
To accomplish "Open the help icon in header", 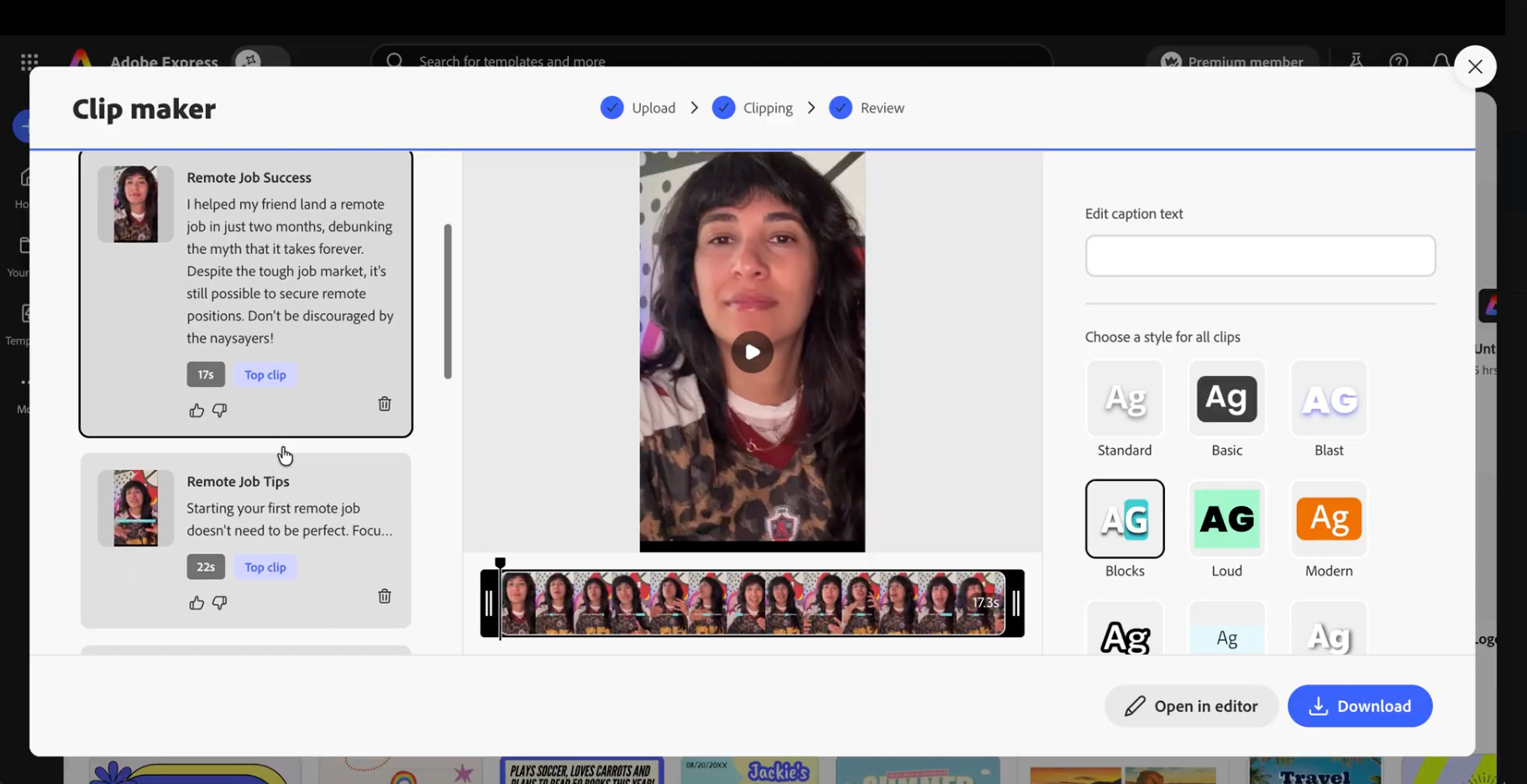I will click(x=1398, y=61).
